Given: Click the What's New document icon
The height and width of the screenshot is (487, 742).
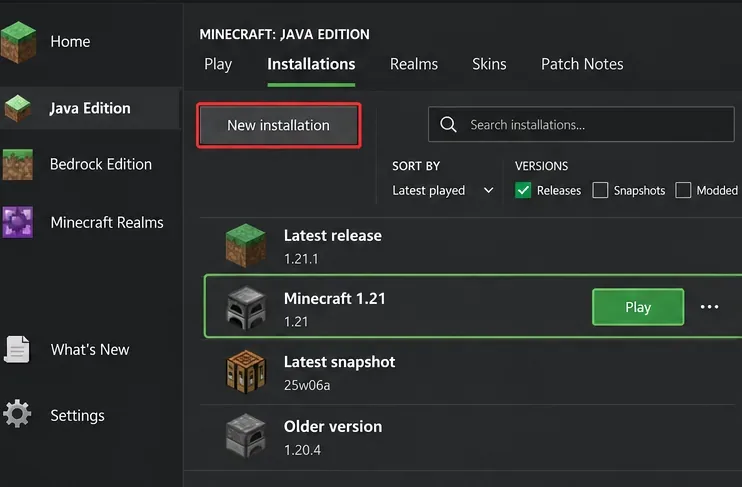Looking at the screenshot, I should 17,349.
